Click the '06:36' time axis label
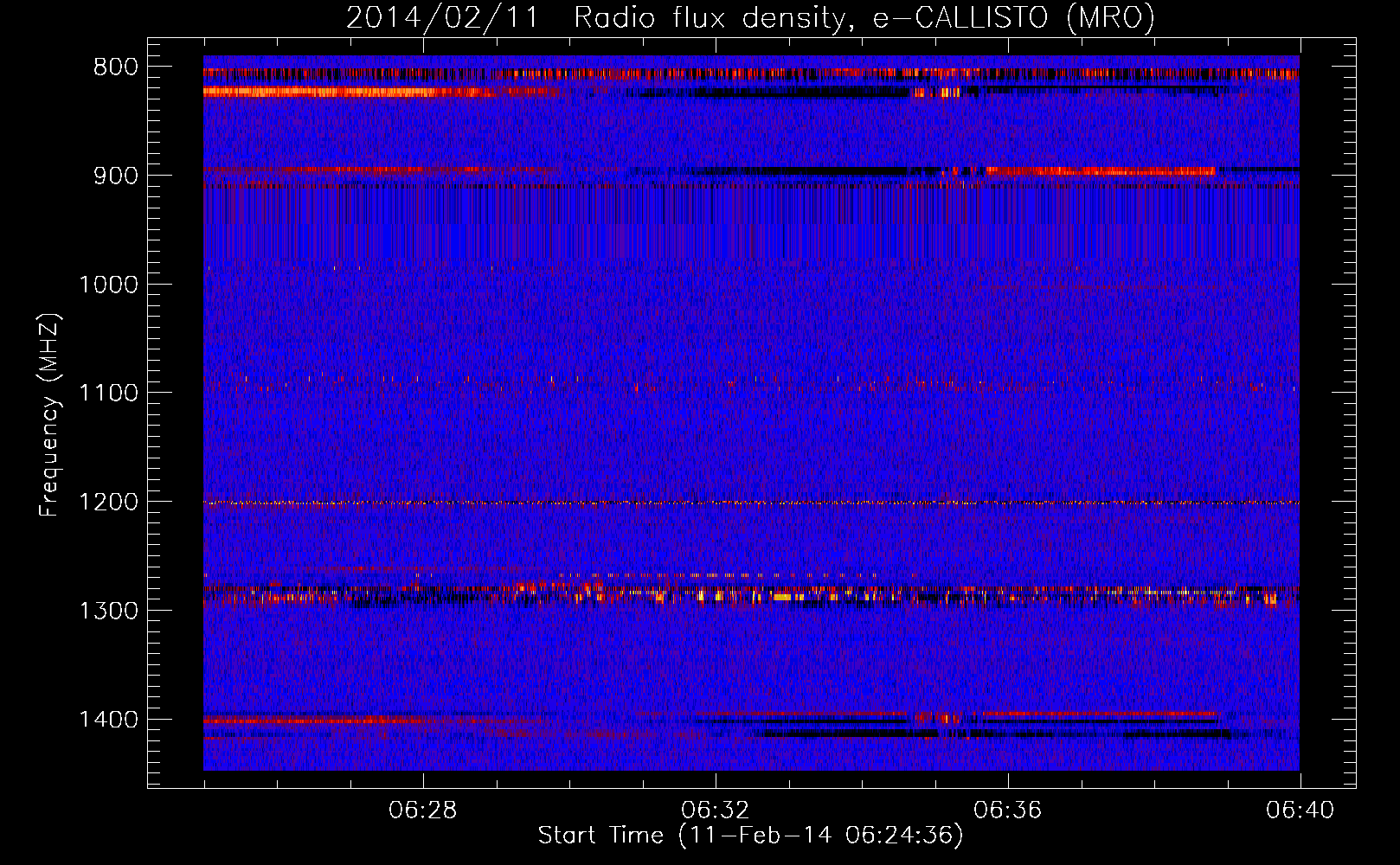The image size is (1400, 865). [1008, 811]
